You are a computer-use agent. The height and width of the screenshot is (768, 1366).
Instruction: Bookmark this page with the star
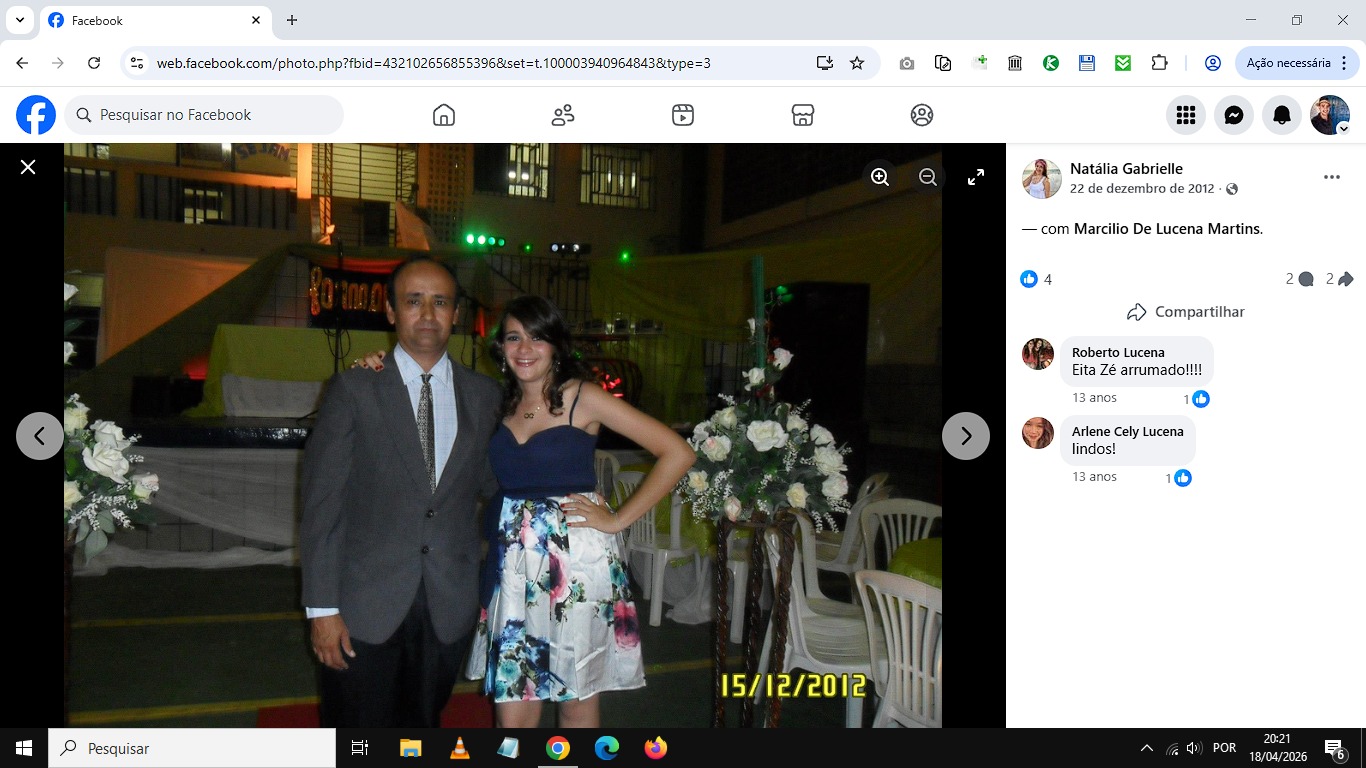point(857,63)
